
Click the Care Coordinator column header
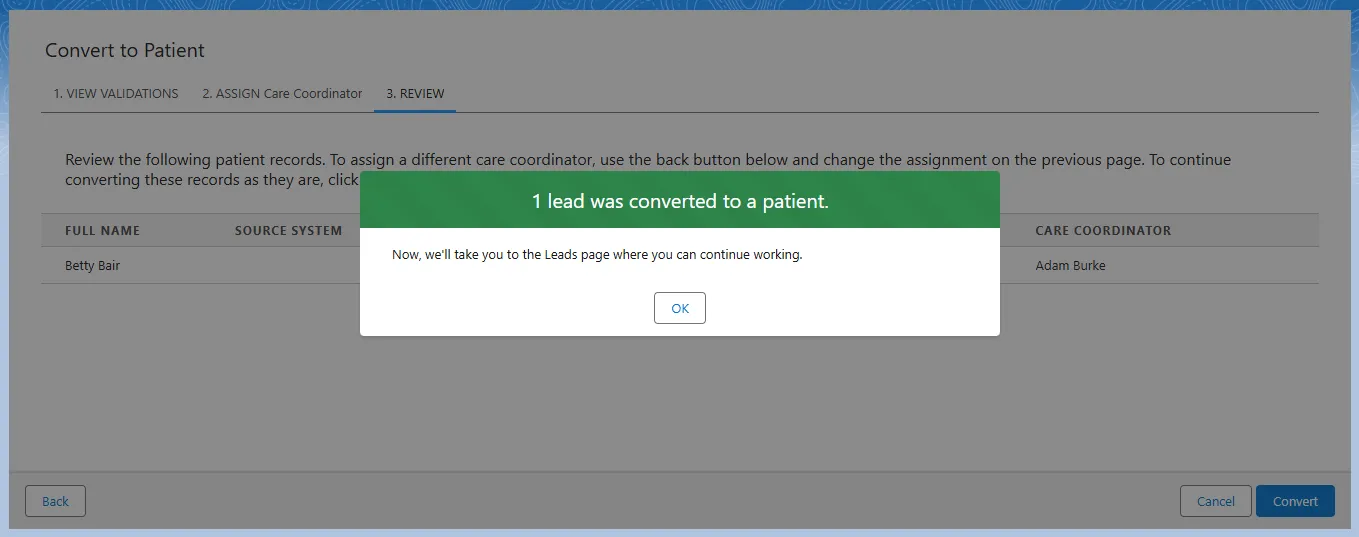[x=1103, y=230]
